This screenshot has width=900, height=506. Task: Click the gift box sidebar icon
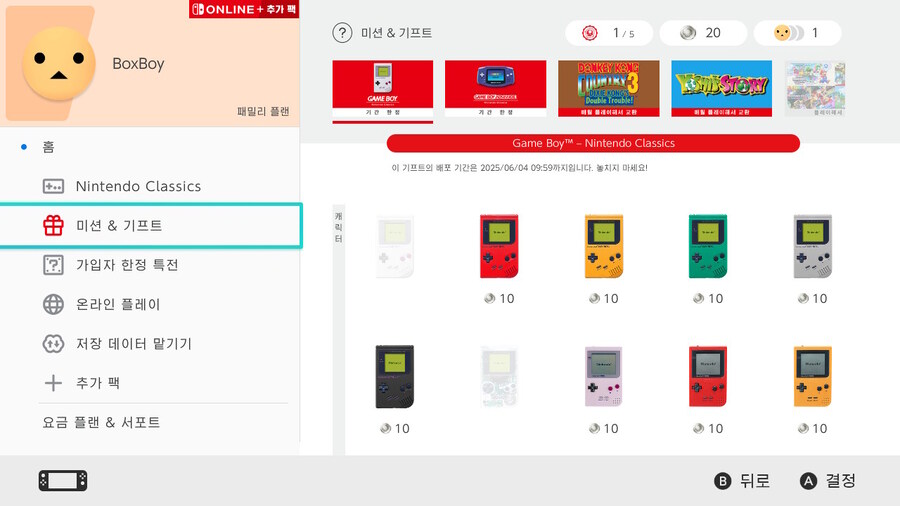(x=53, y=225)
